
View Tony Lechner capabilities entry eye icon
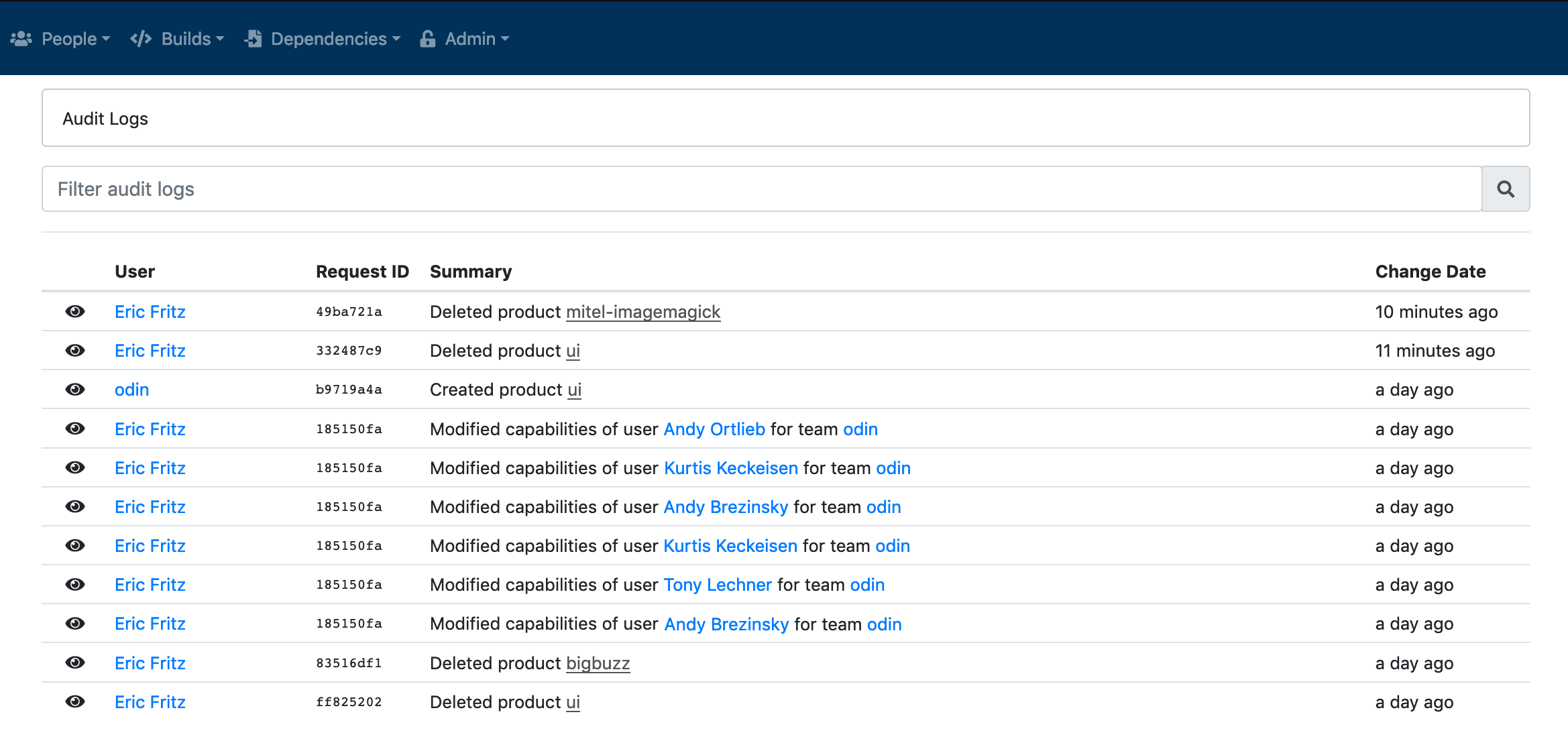(75, 584)
